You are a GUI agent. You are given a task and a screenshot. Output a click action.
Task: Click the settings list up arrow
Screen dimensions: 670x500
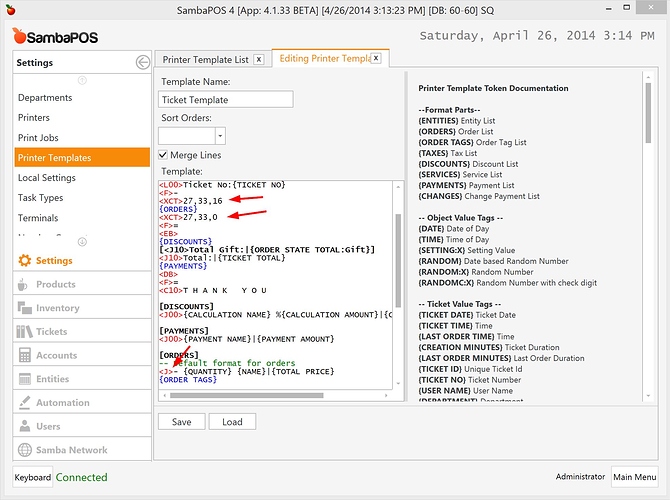click(x=82, y=80)
